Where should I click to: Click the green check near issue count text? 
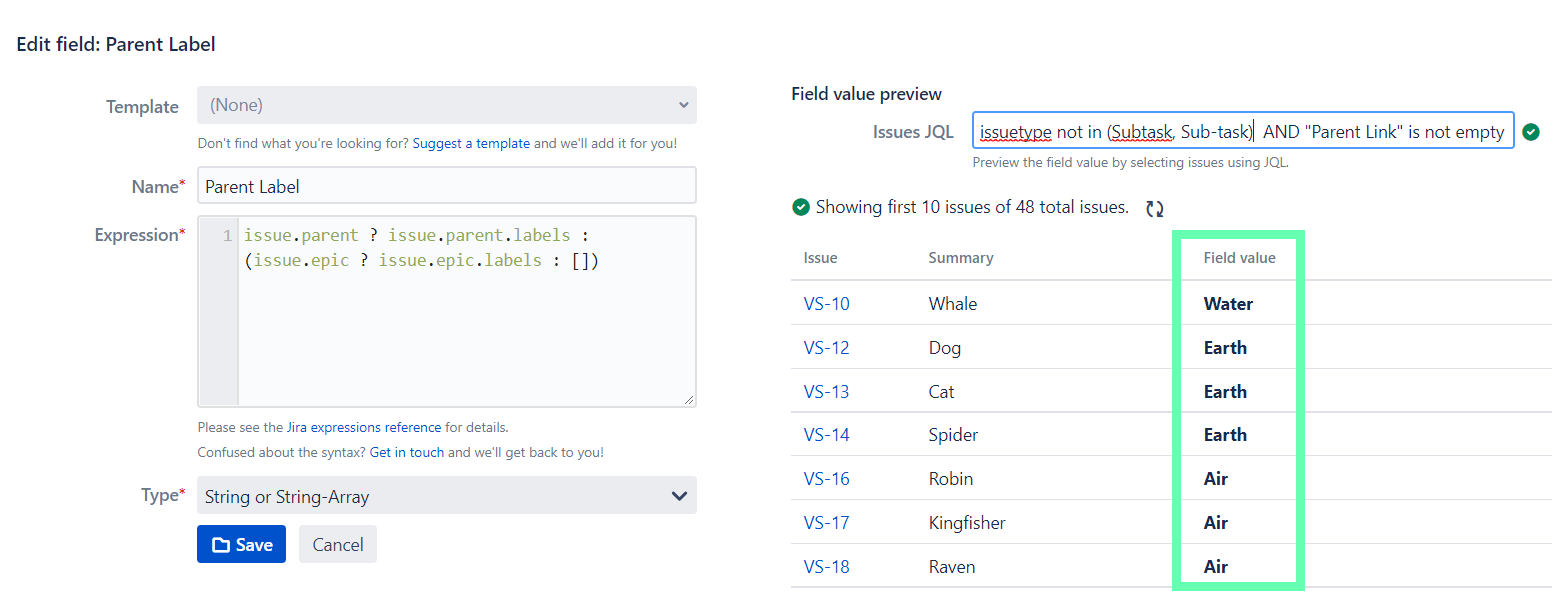click(800, 207)
